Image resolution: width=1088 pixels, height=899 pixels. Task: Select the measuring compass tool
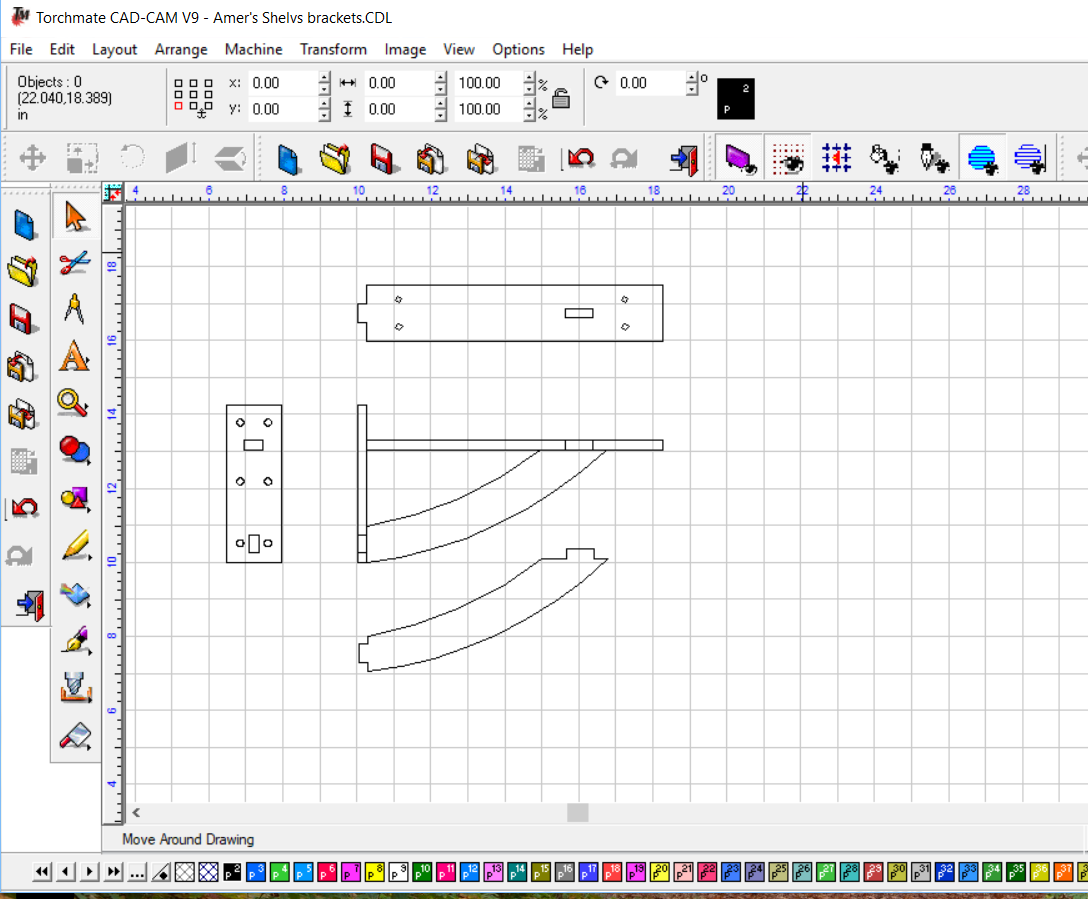point(75,310)
